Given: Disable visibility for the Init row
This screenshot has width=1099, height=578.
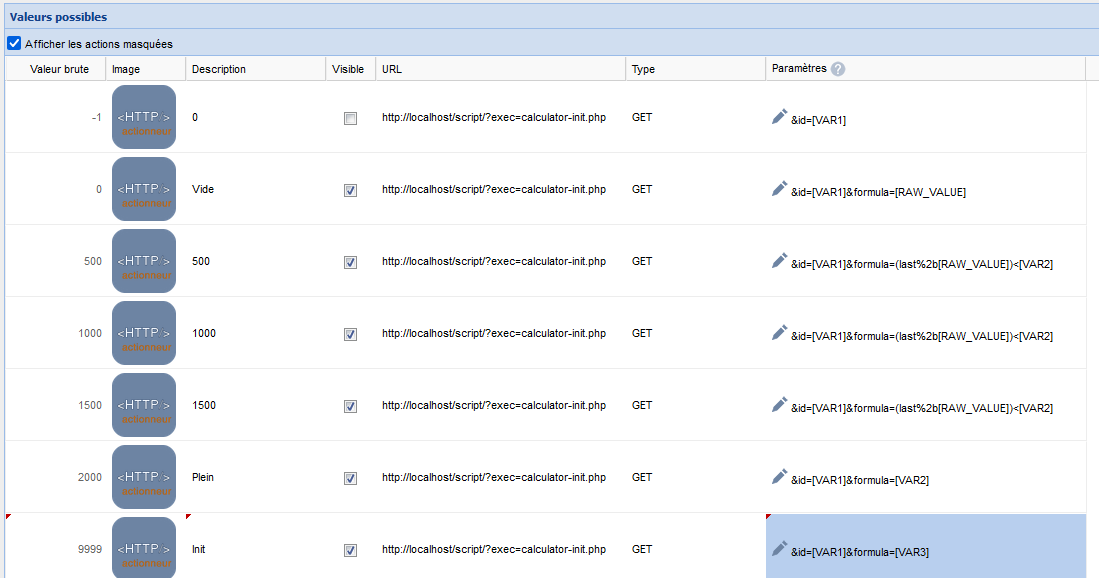Looking at the screenshot, I should point(350,550).
